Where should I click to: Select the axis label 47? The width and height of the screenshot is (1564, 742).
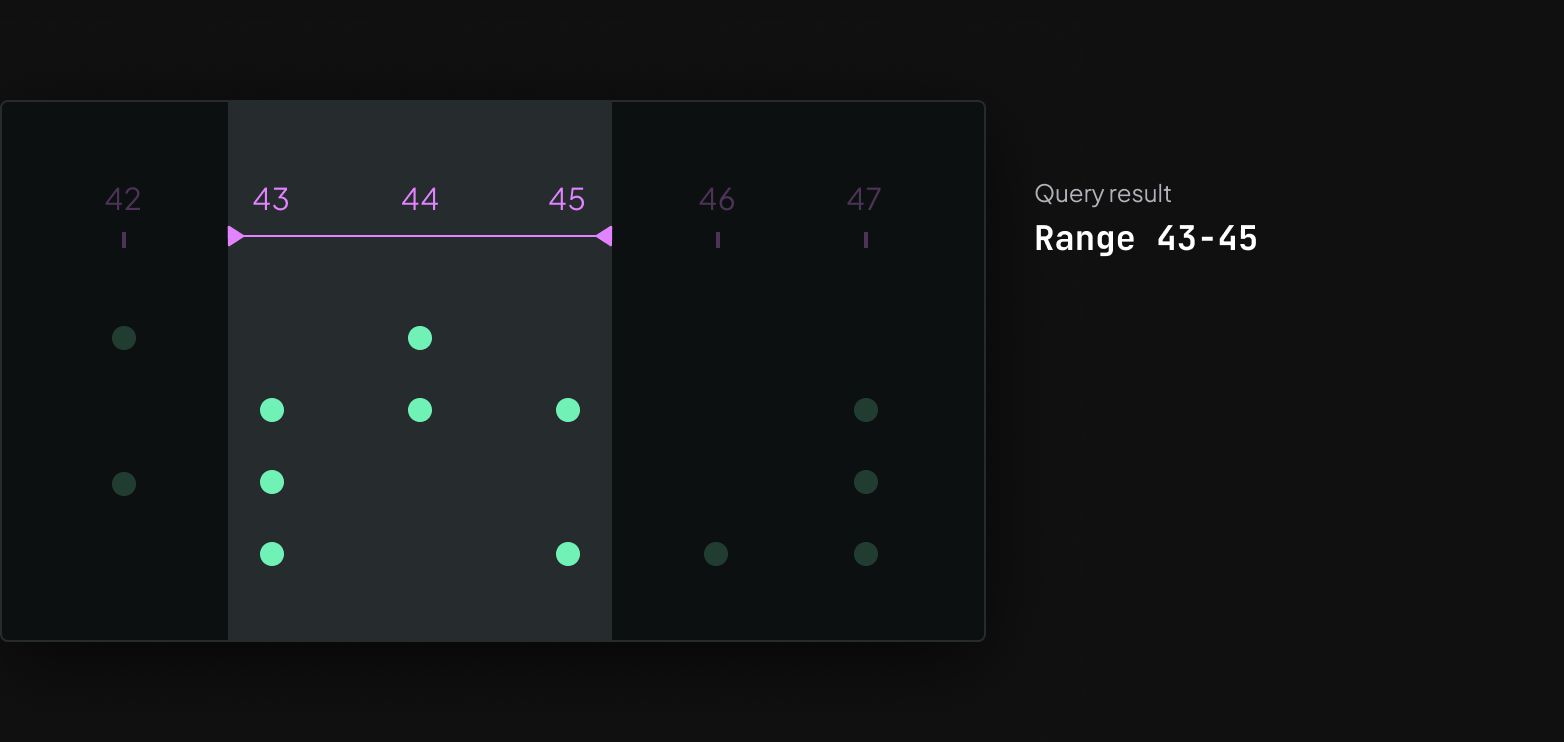[865, 199]
